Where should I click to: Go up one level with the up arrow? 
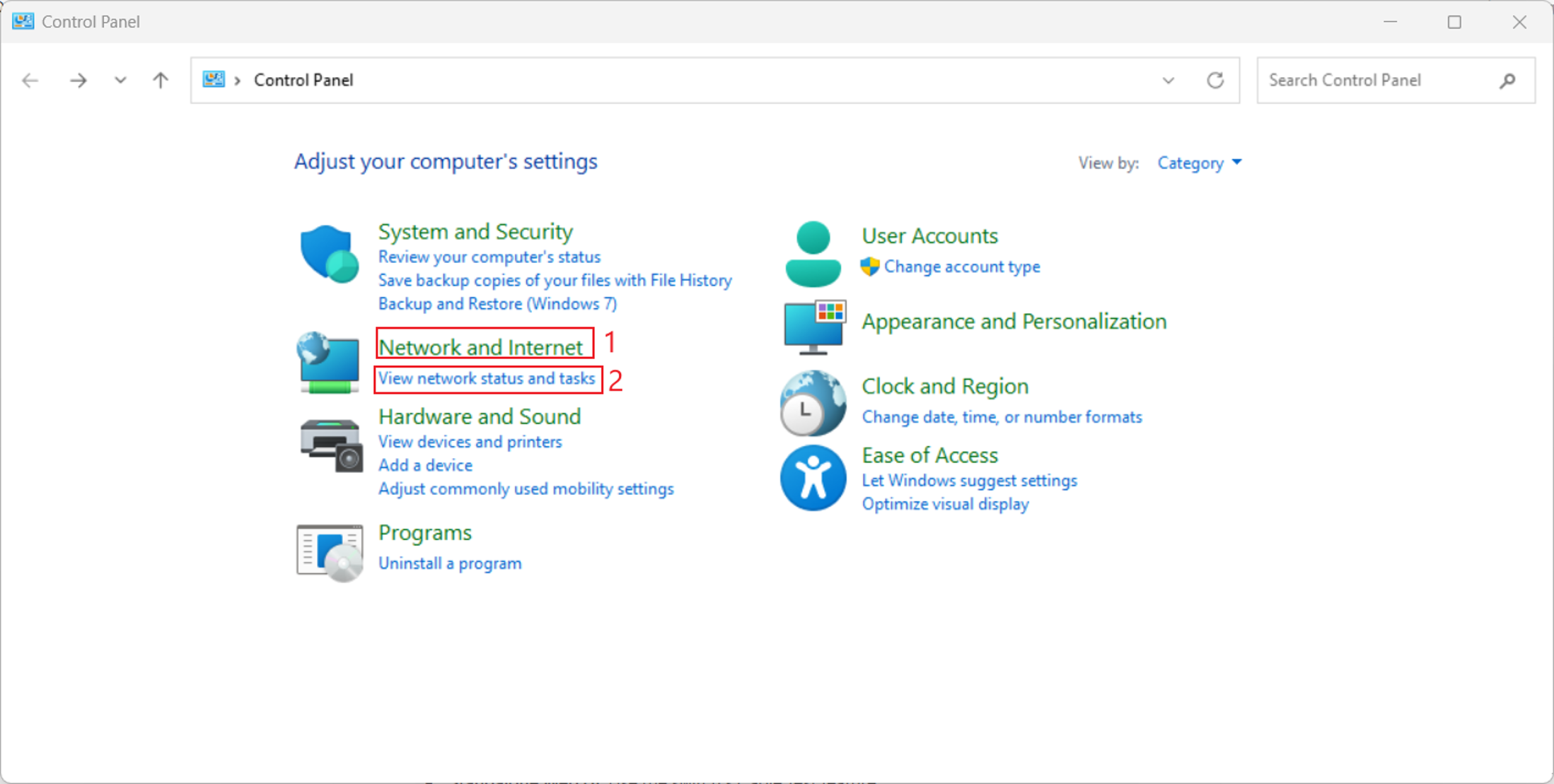(x=161, y=81)
